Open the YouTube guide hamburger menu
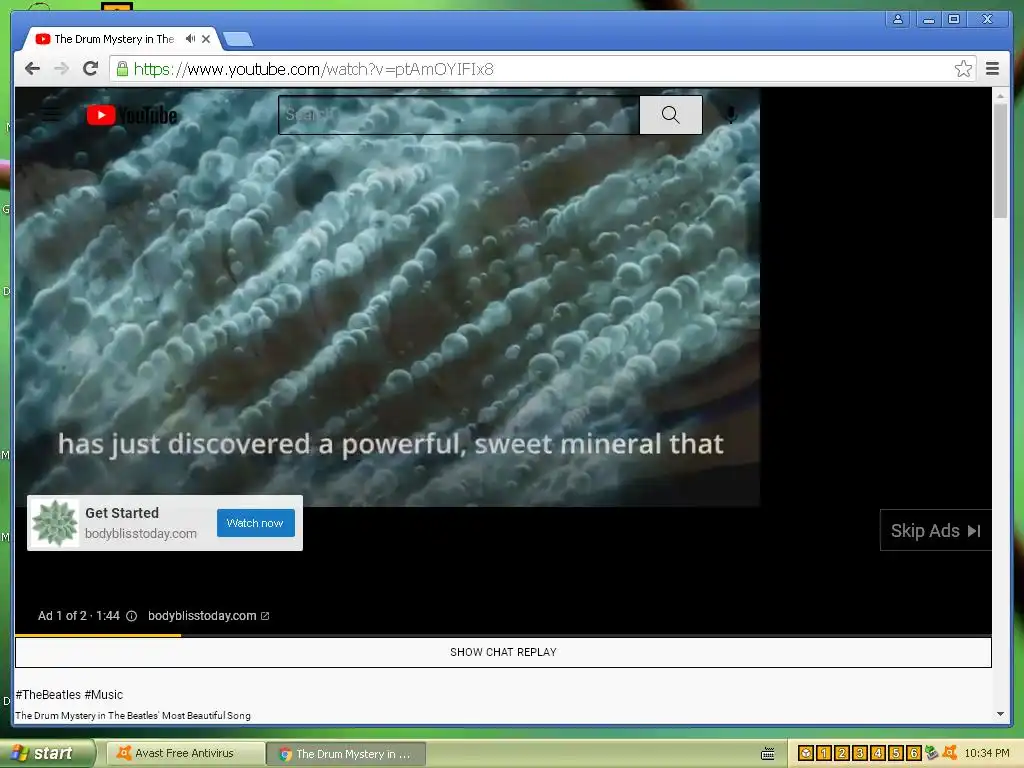Screen dimensions: 1024x768 [x=52, y=115]
